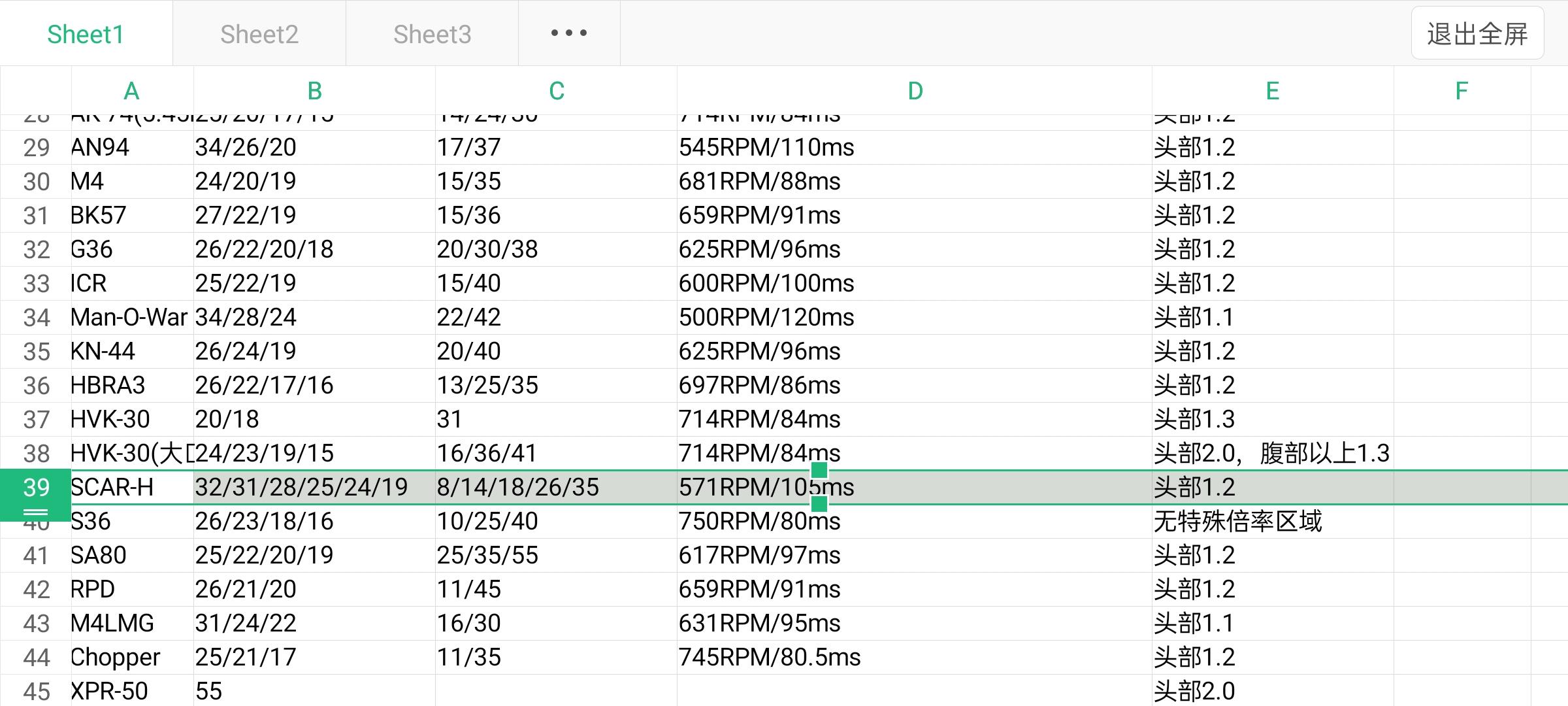Click the SCAR-H name cell
This screenshot has width=1568, height=706.
112,488
